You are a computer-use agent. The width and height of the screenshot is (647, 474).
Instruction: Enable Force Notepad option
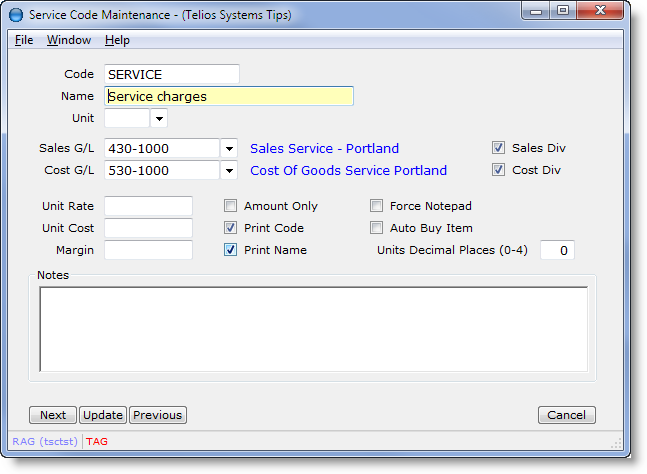click(x=377, y=206)
